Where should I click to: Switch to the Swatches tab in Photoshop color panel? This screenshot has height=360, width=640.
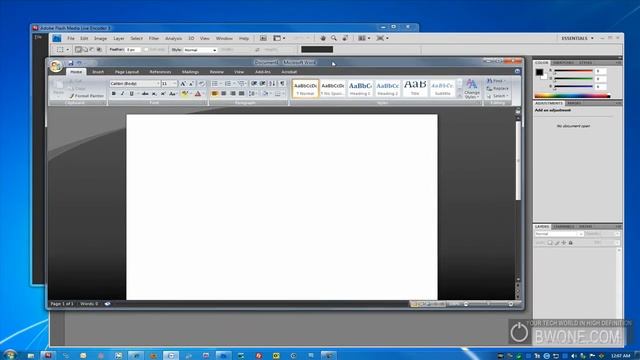(563, 63)
